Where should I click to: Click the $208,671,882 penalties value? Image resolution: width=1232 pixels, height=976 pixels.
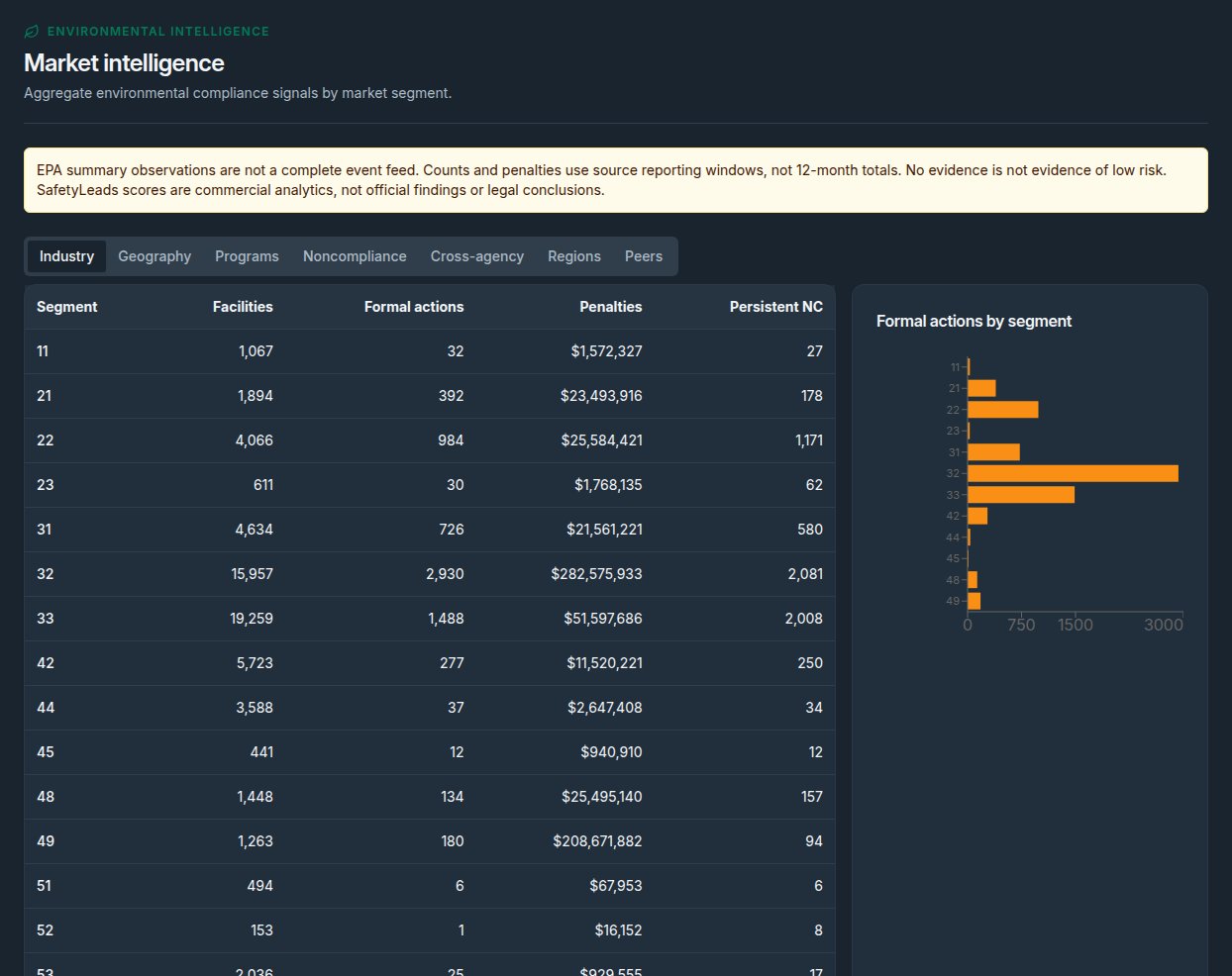tap(598, 841)
